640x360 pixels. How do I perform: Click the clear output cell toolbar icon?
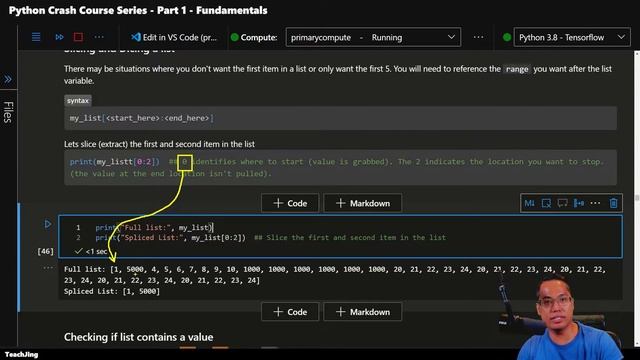[546, 203]
